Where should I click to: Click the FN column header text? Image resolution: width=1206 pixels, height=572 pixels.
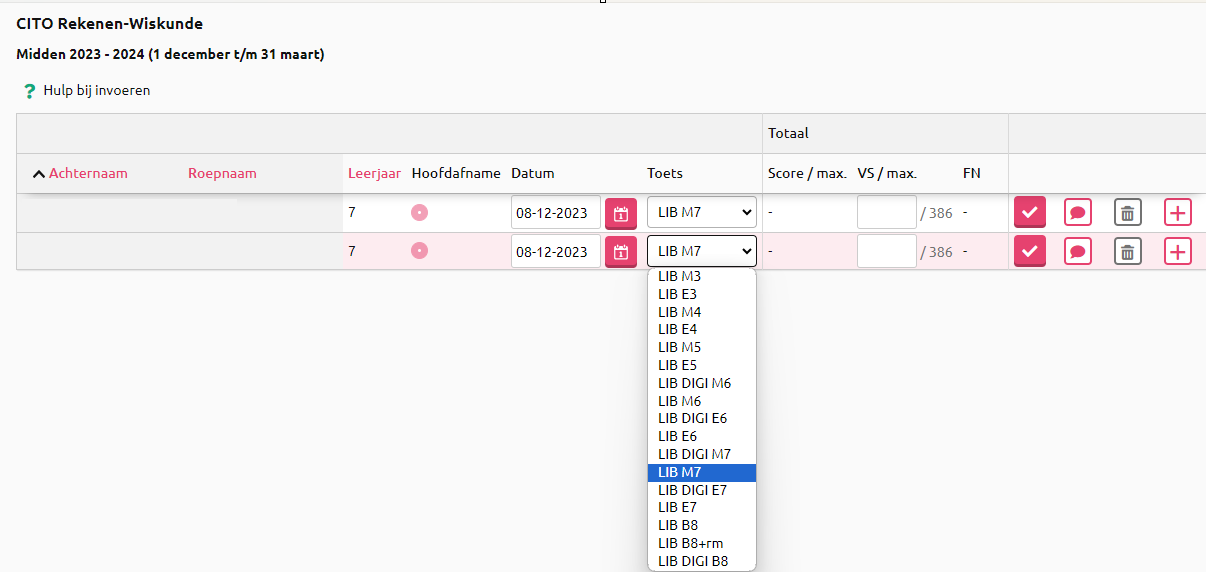click(972, 173)
